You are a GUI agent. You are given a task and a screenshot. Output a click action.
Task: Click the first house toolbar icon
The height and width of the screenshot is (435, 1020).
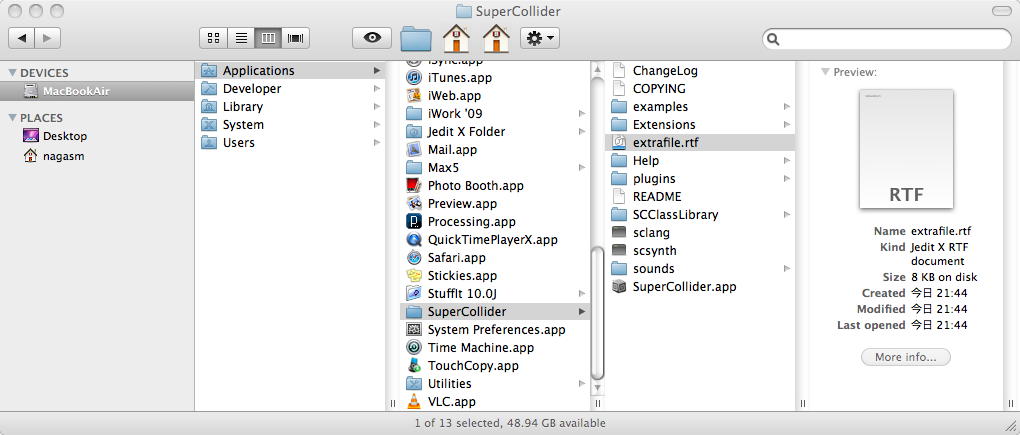pos(456,38)
